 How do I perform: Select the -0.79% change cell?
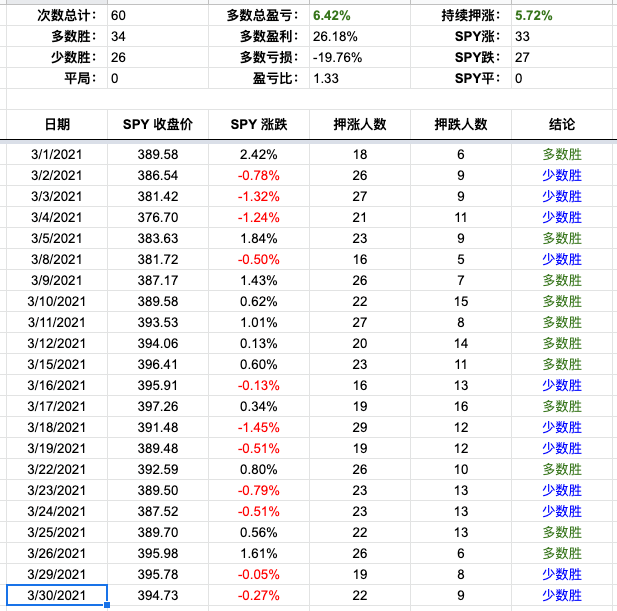(259, 490)
